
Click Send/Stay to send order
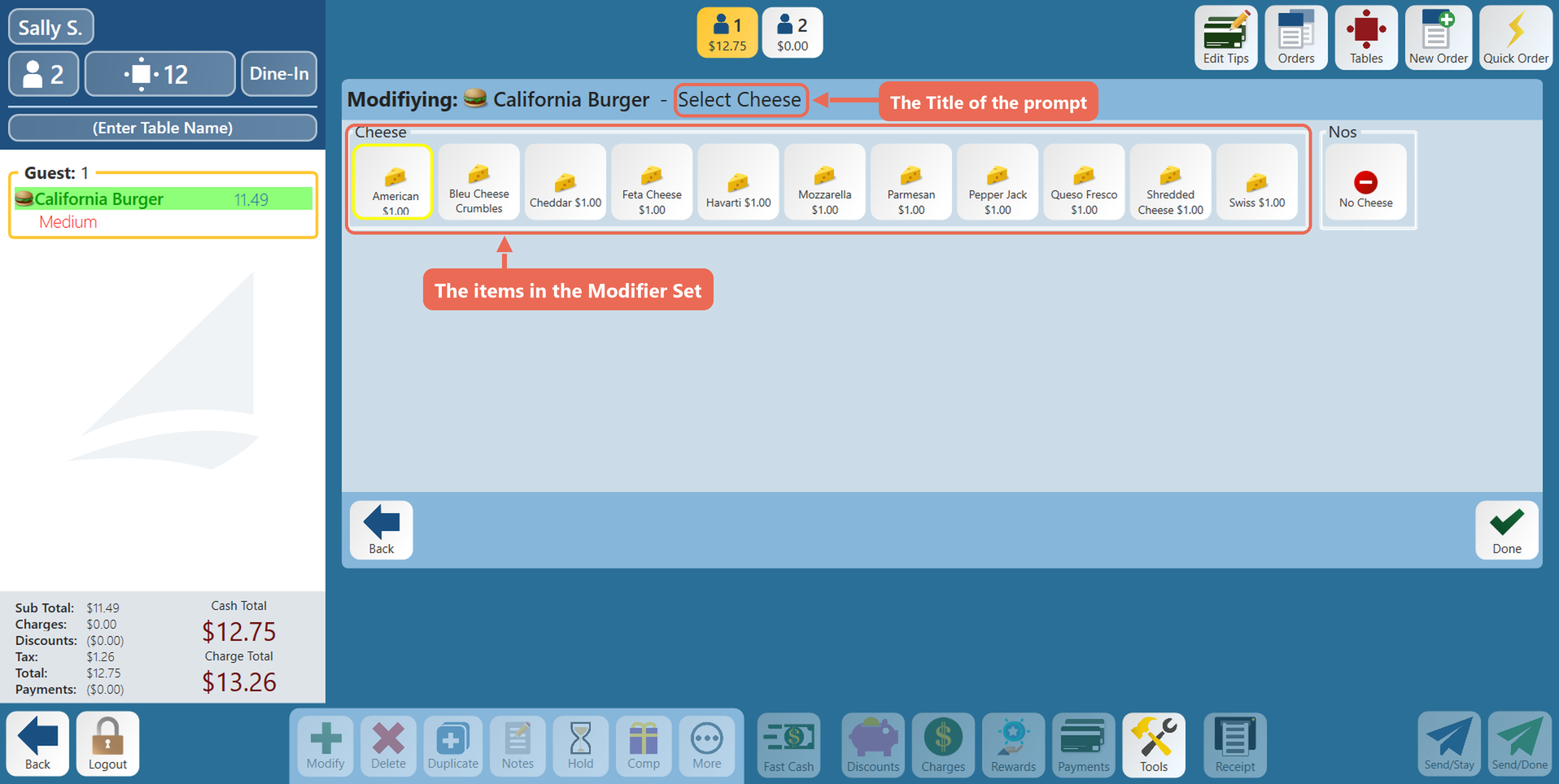[x=1449, y=743]
